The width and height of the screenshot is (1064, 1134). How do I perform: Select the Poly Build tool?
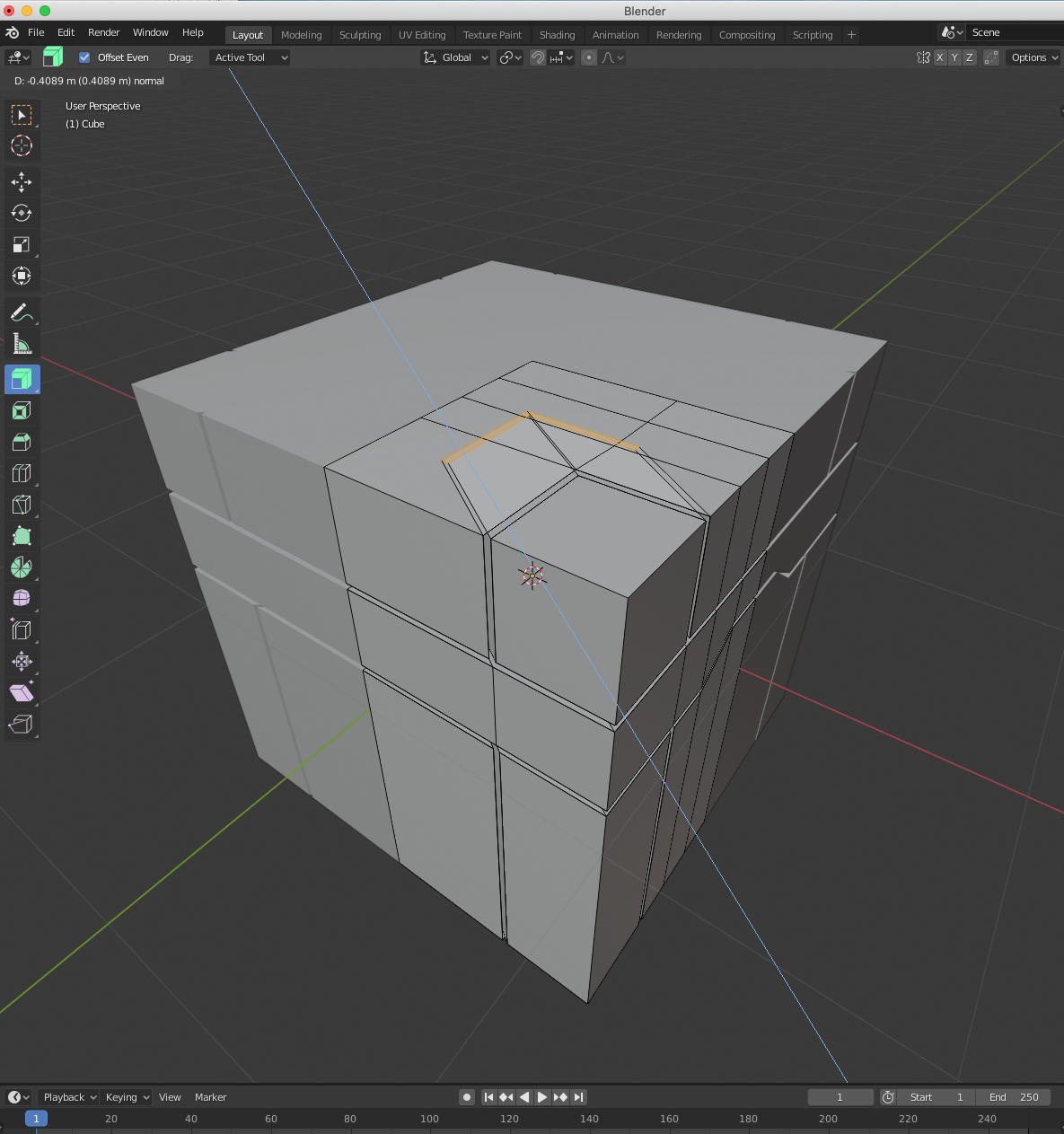22,536
